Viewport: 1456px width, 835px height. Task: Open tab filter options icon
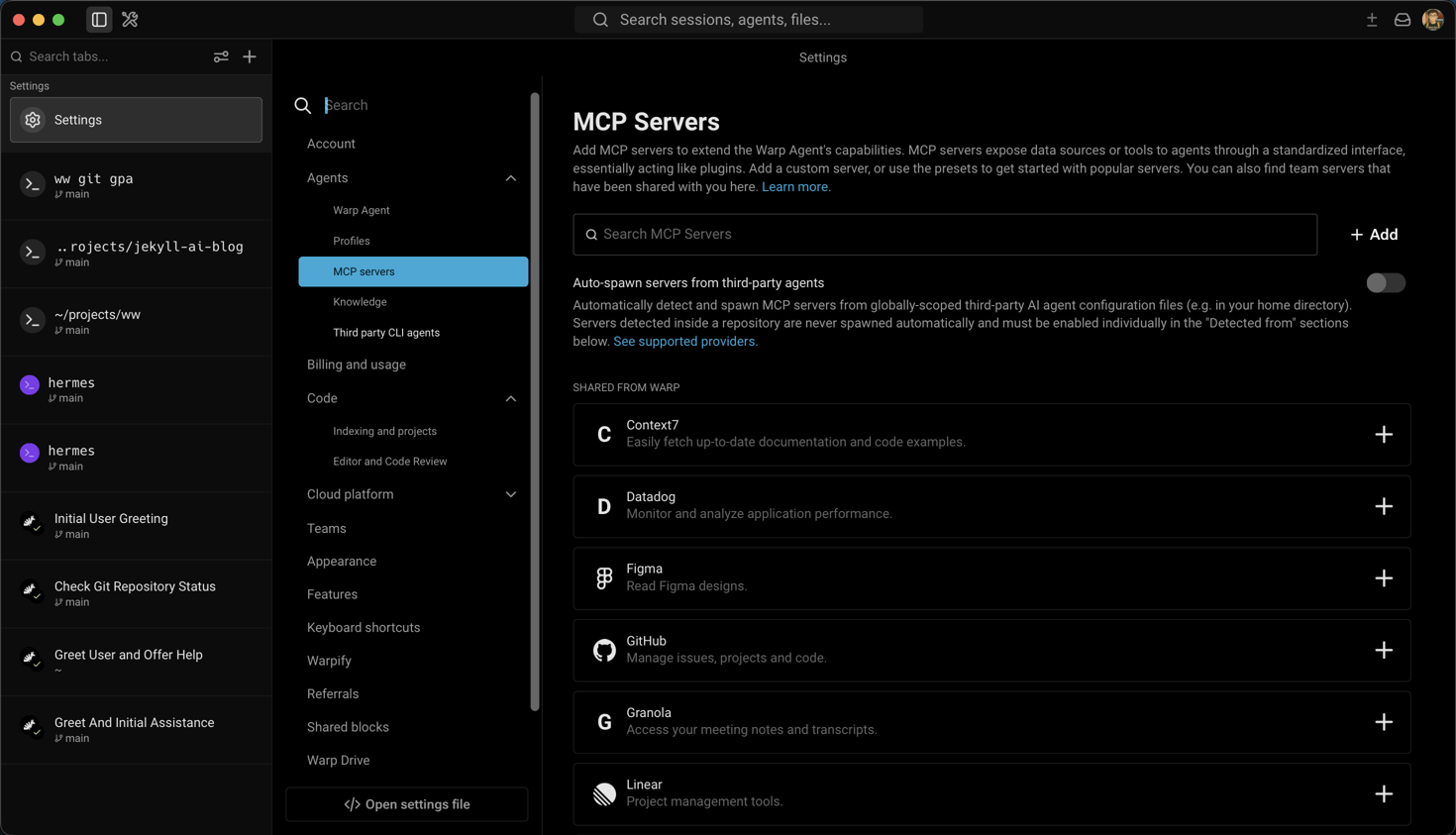click(x=221, y=56)
